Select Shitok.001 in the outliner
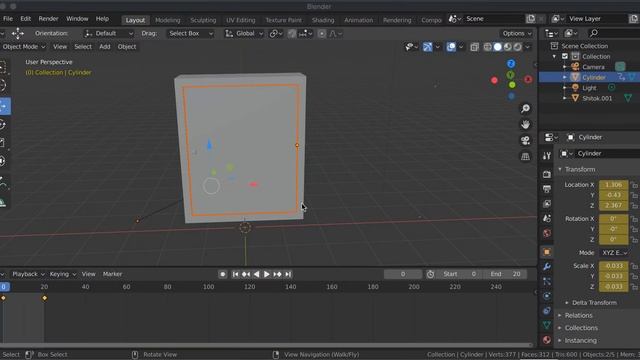This screenshot has width=640, height=360. [597, 98]
